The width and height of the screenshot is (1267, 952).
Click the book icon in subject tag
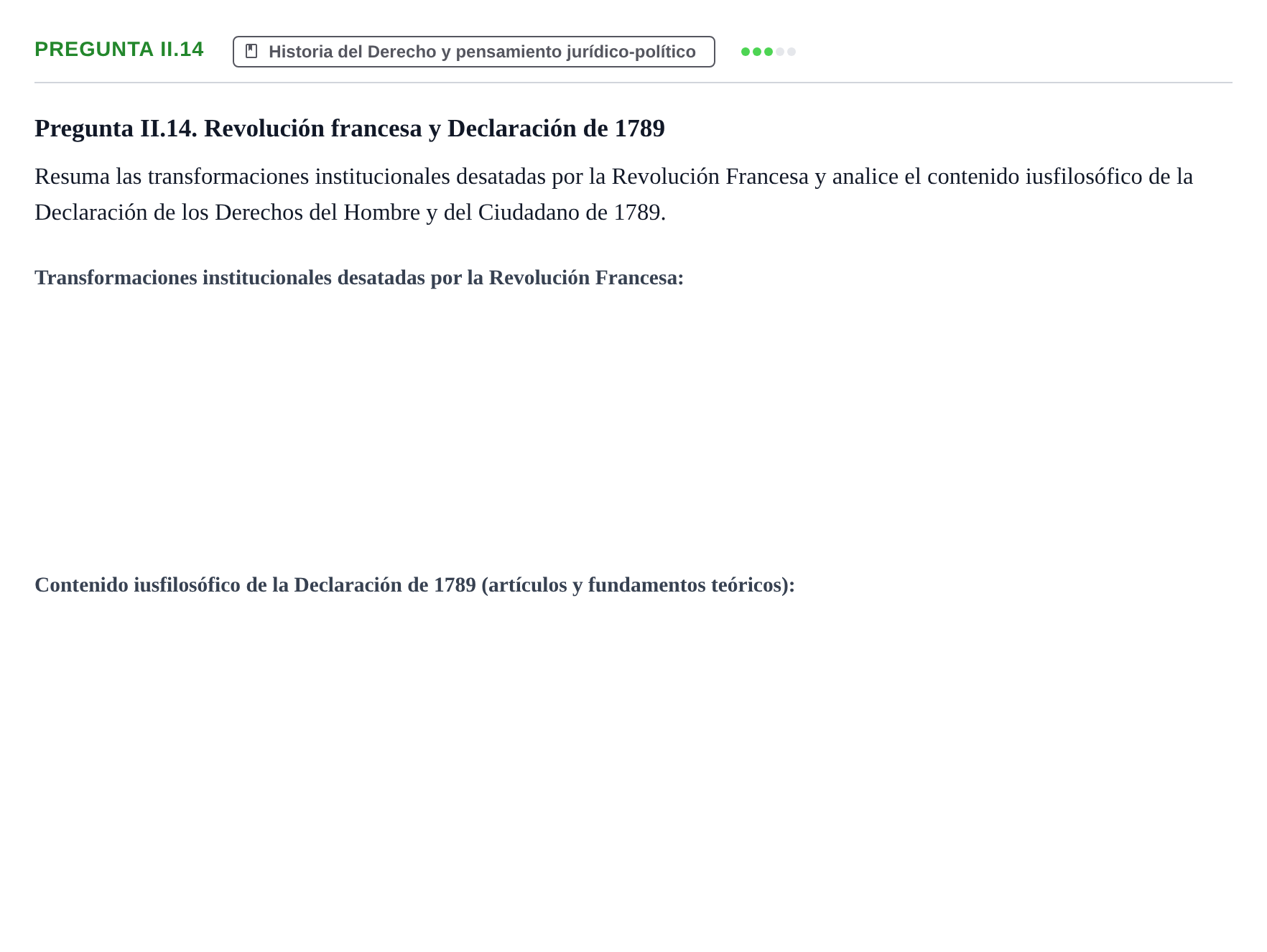coord(251,51)
